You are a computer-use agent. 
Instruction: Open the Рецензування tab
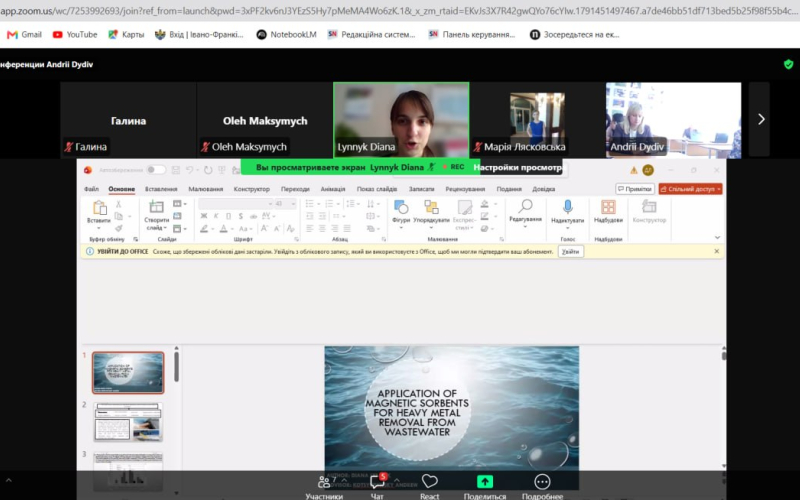(465, 189)
